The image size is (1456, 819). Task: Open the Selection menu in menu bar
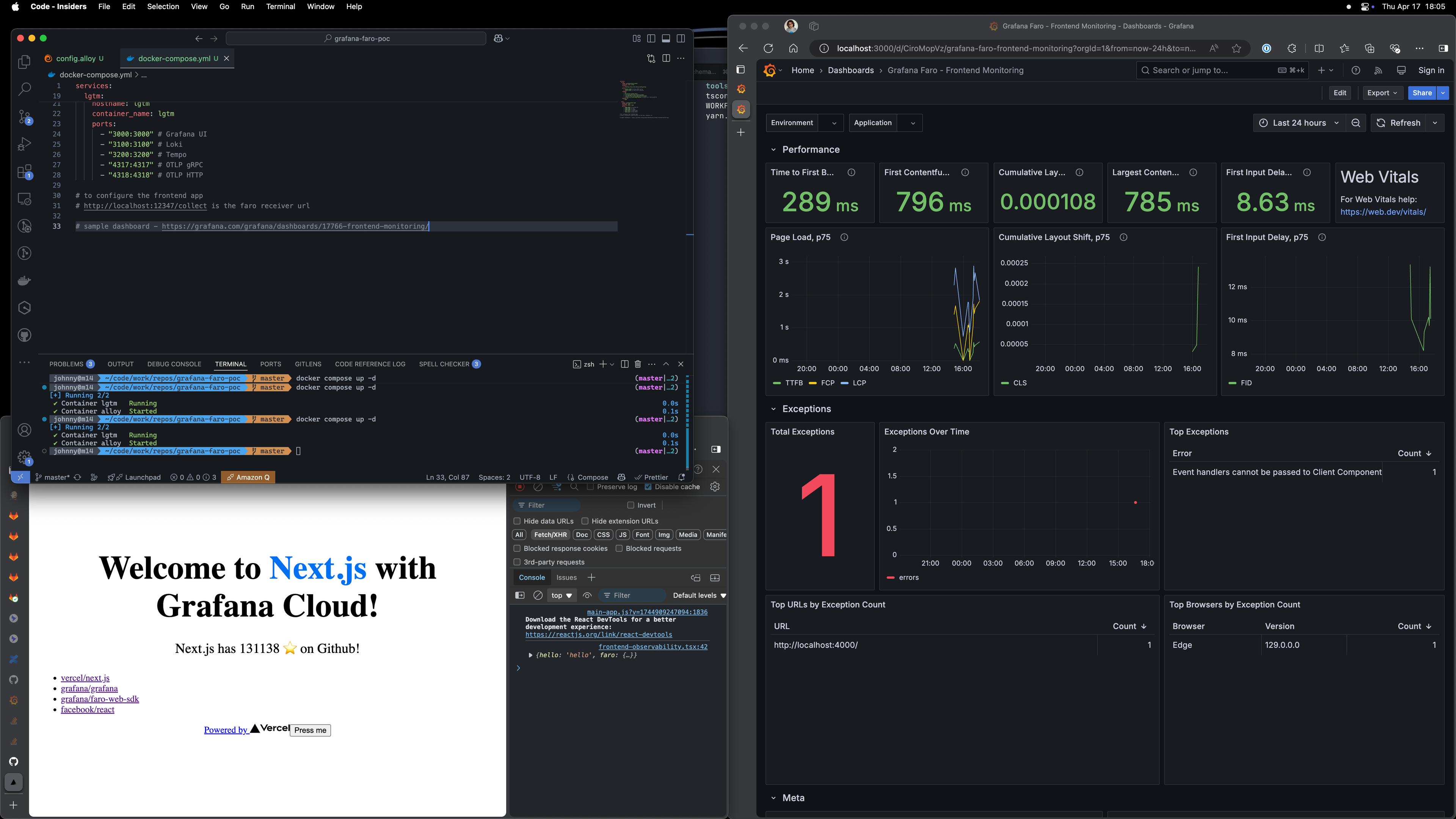pos(163,7)
